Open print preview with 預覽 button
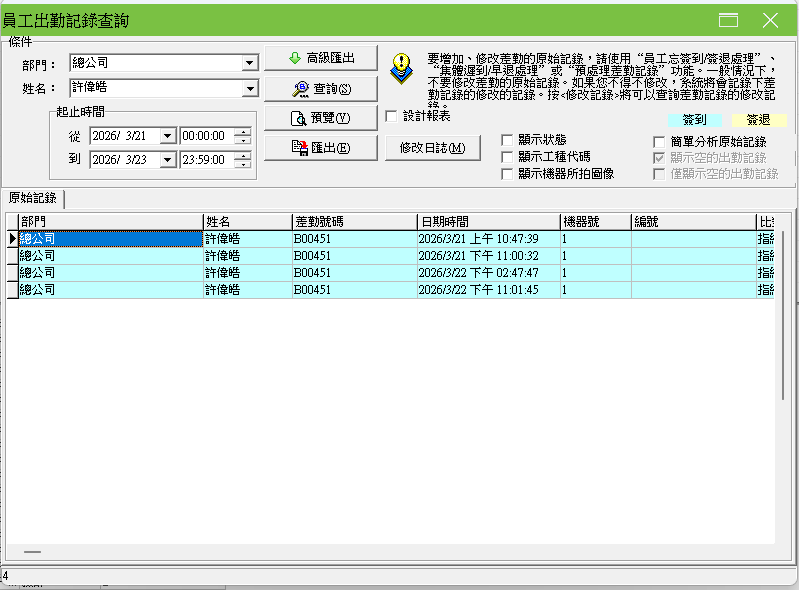Image resolution: width=799 pixels, height=590 pixels. click(320, 118)
